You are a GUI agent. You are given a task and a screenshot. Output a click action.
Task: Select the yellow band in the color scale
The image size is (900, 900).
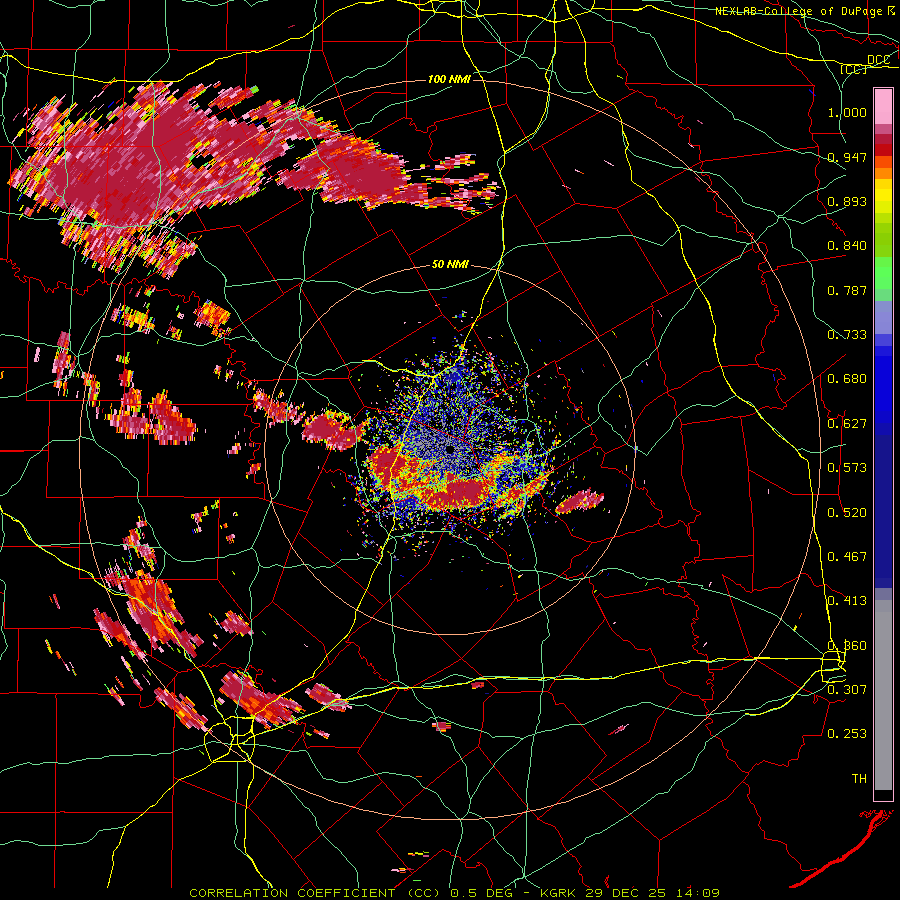click(x=883, y=197)
